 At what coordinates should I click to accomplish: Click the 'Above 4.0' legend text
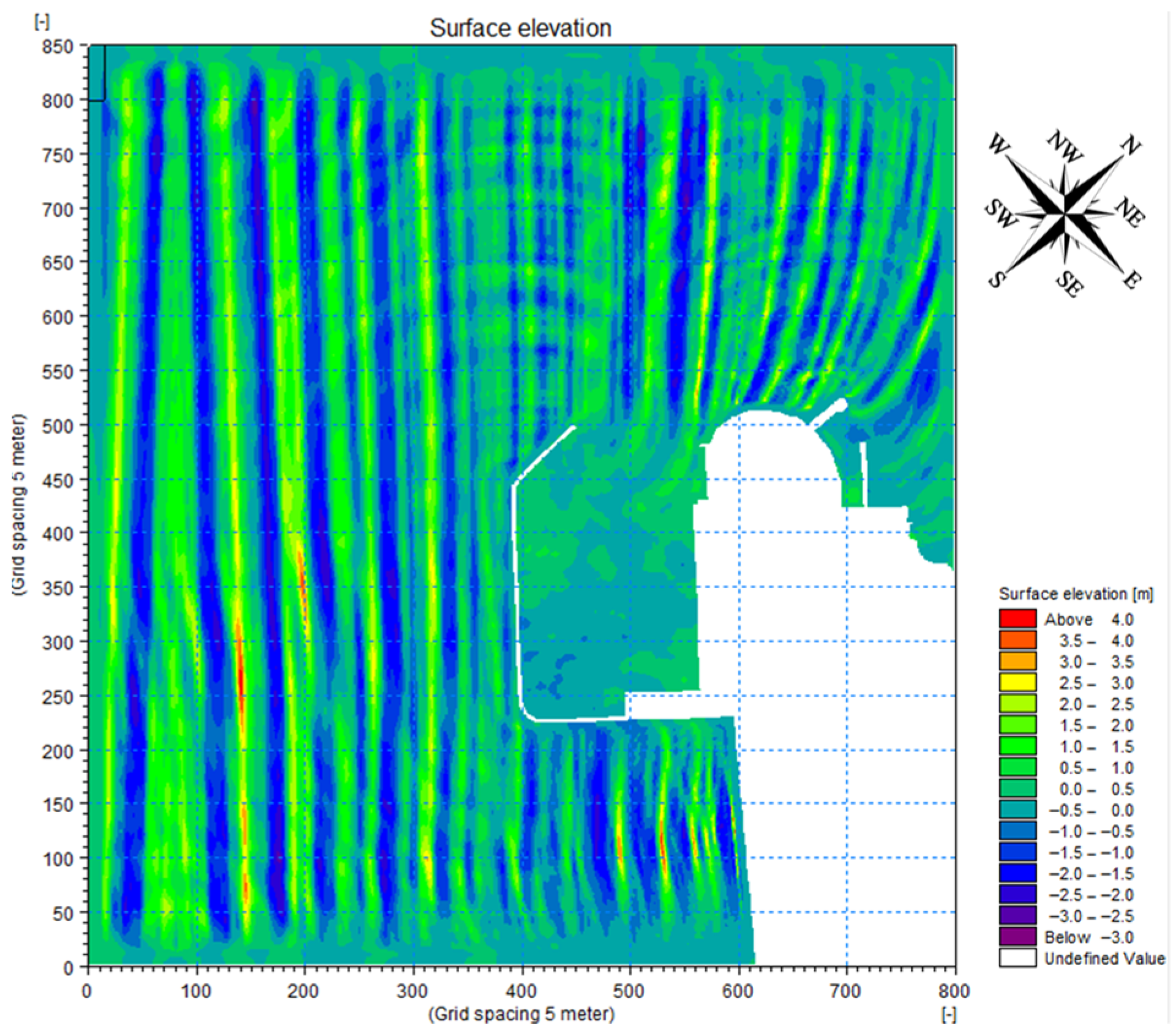pyautogui.click(x=1089, y=619)
